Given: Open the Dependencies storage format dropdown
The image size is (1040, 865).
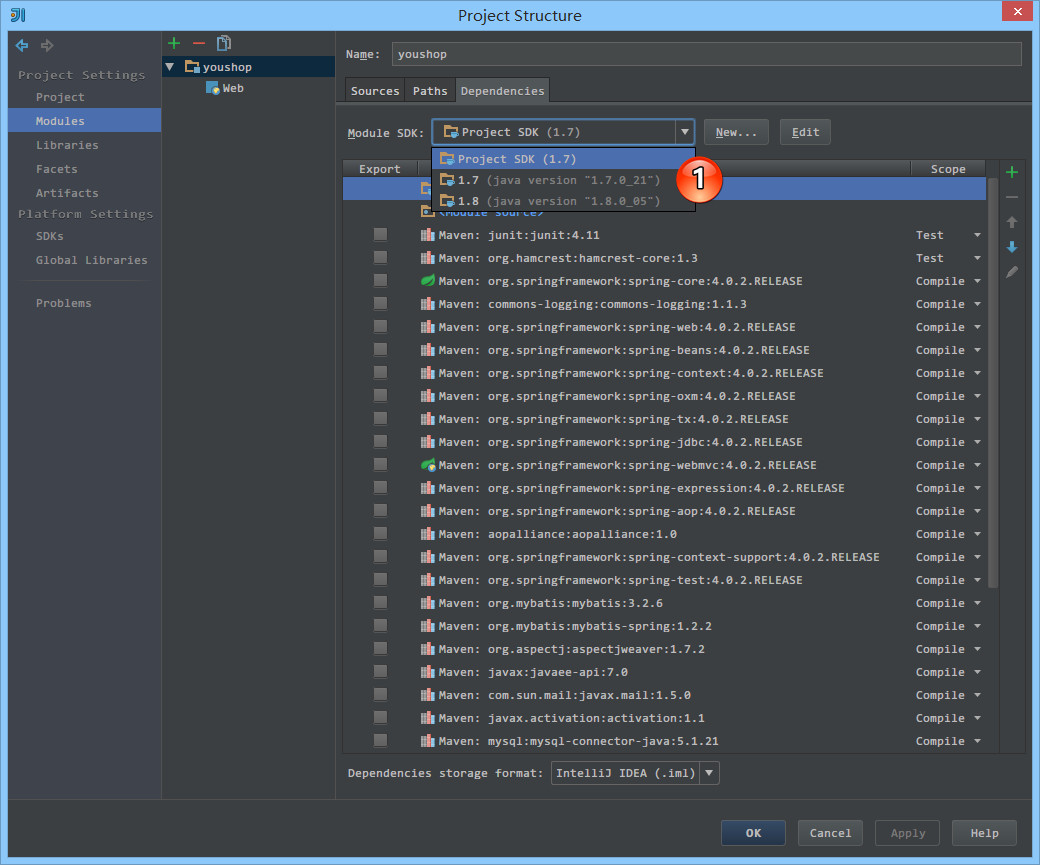Looking at the screenshot, I should [x=709, y=773].
